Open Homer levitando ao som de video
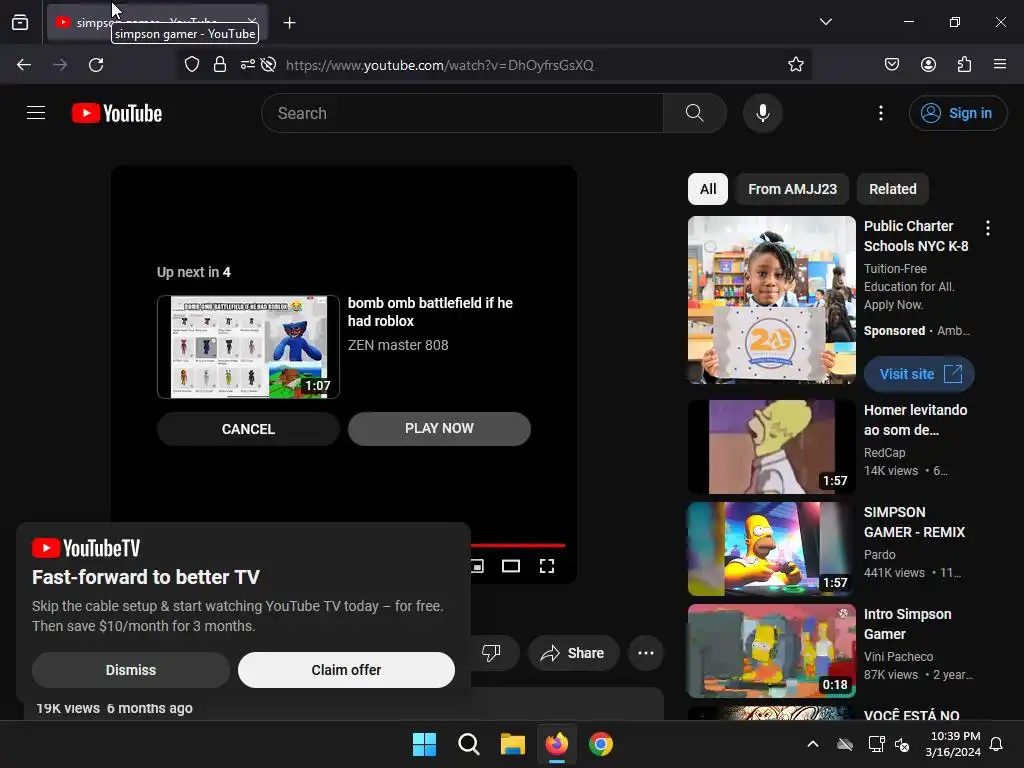 tap(915, 420)
